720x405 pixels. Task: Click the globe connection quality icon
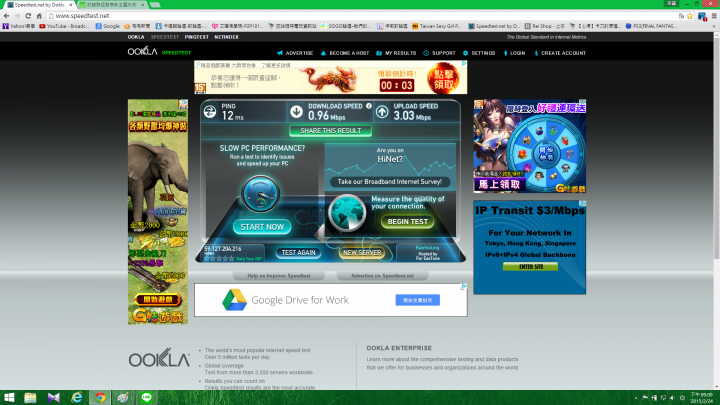(x=347, y=213)
